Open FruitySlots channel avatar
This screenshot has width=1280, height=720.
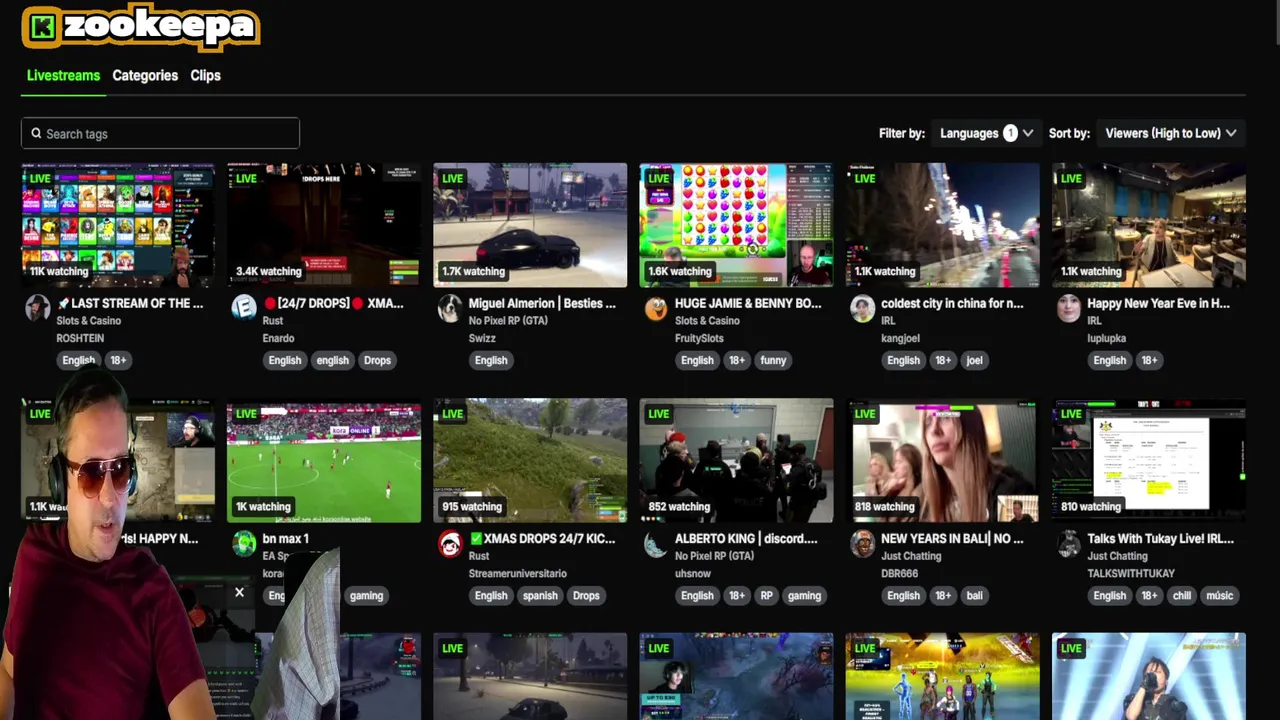pos(656,308)
